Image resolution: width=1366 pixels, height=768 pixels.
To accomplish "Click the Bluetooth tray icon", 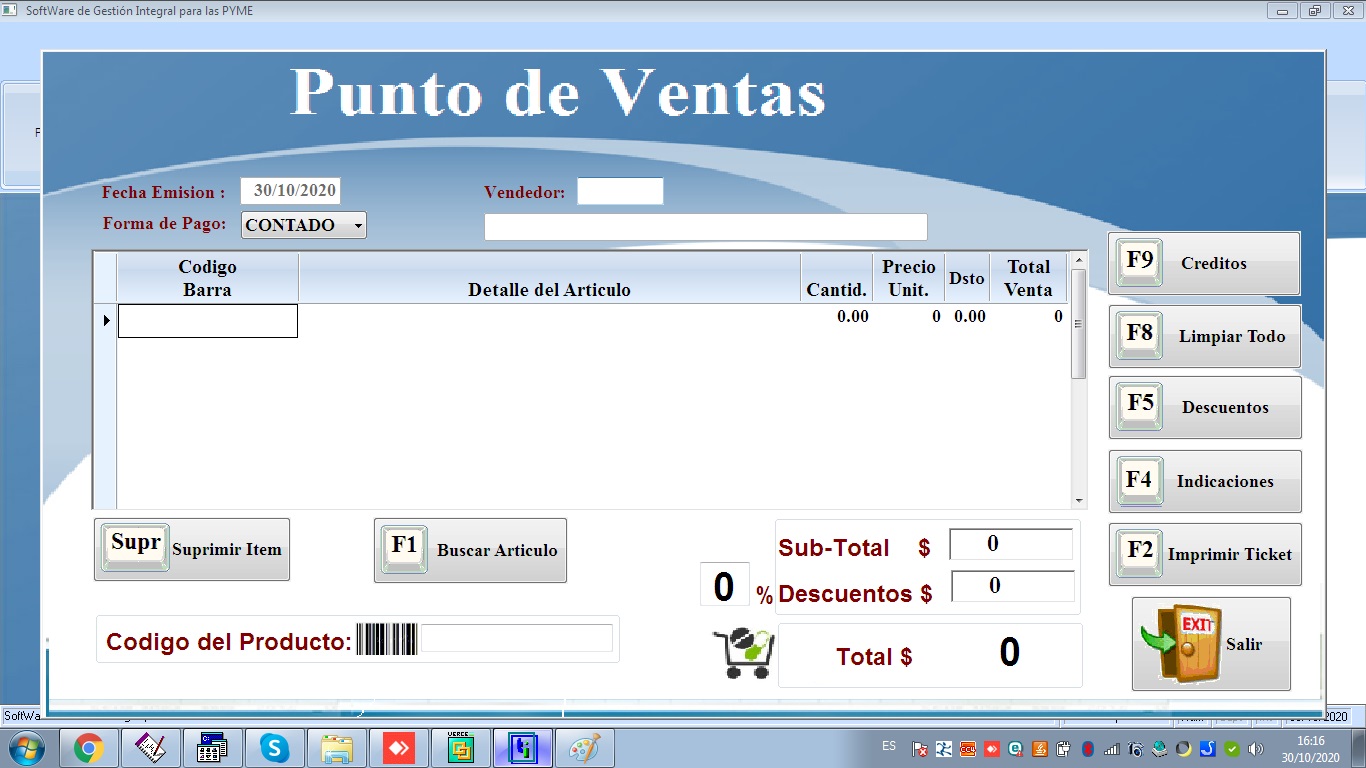I will [x=1087, y=749].
